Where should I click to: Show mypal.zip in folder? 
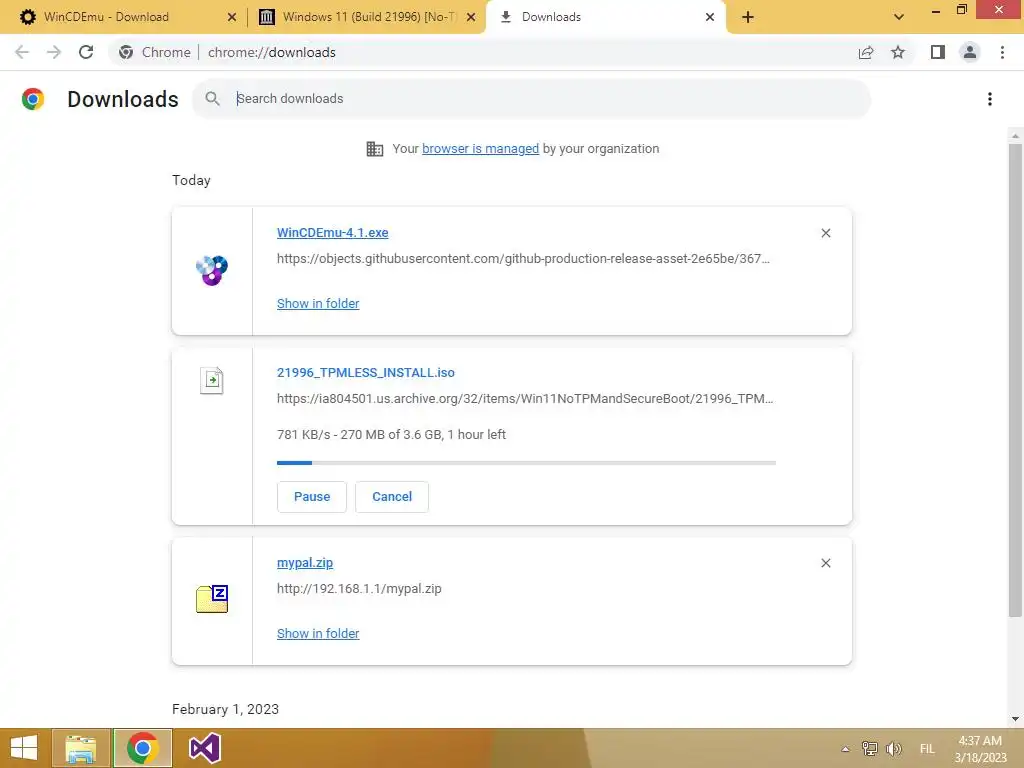coord(318,633)
